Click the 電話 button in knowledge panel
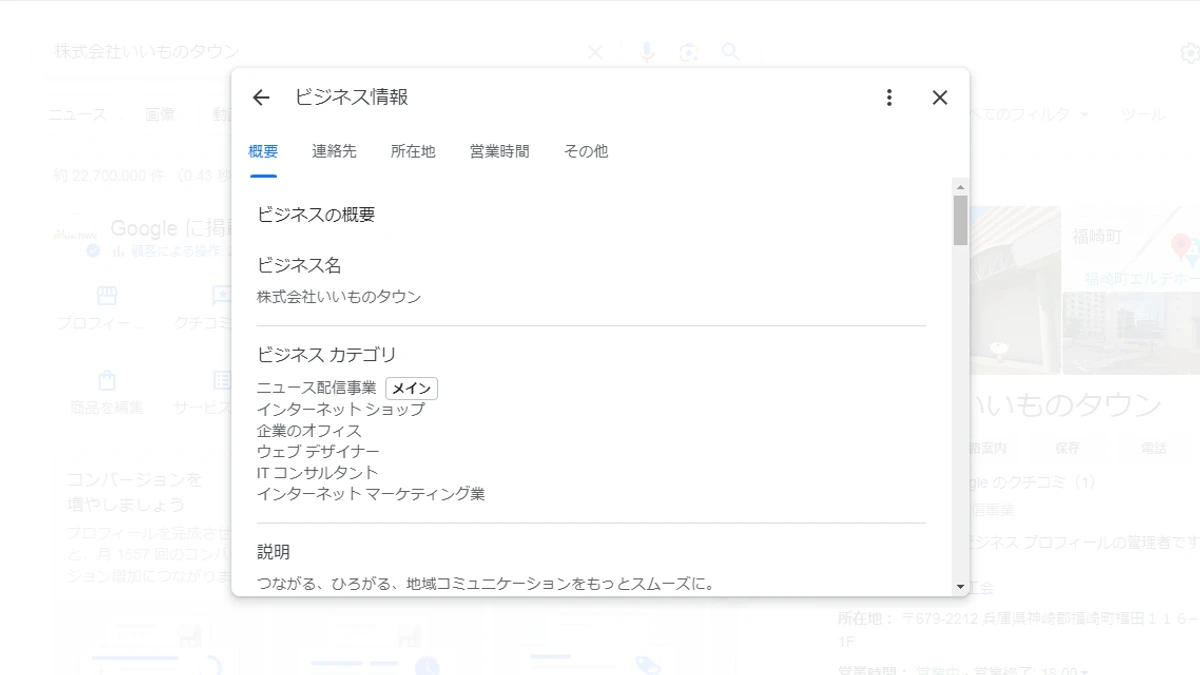The height and width of the screenshot is (675, 1200). tap(1153, 448)
